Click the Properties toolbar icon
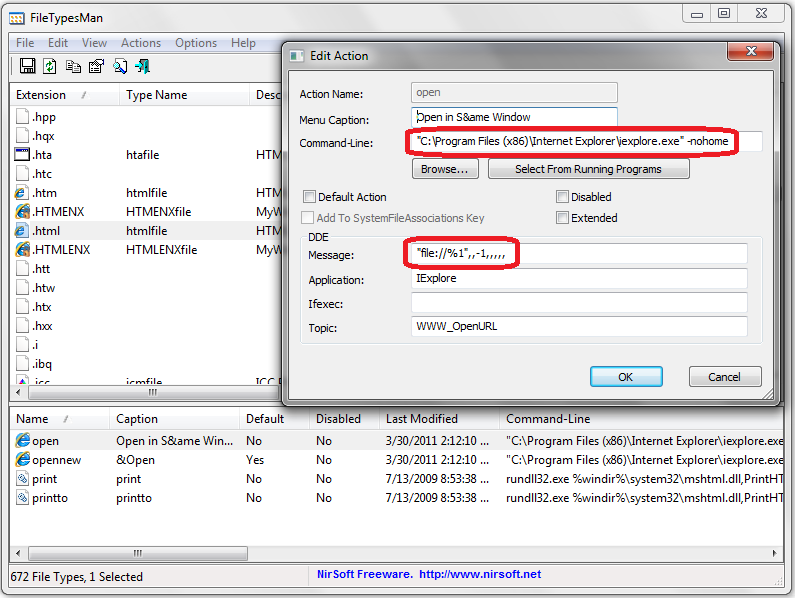This screenshot has height=598, width=795. click(x=96, y=67)
